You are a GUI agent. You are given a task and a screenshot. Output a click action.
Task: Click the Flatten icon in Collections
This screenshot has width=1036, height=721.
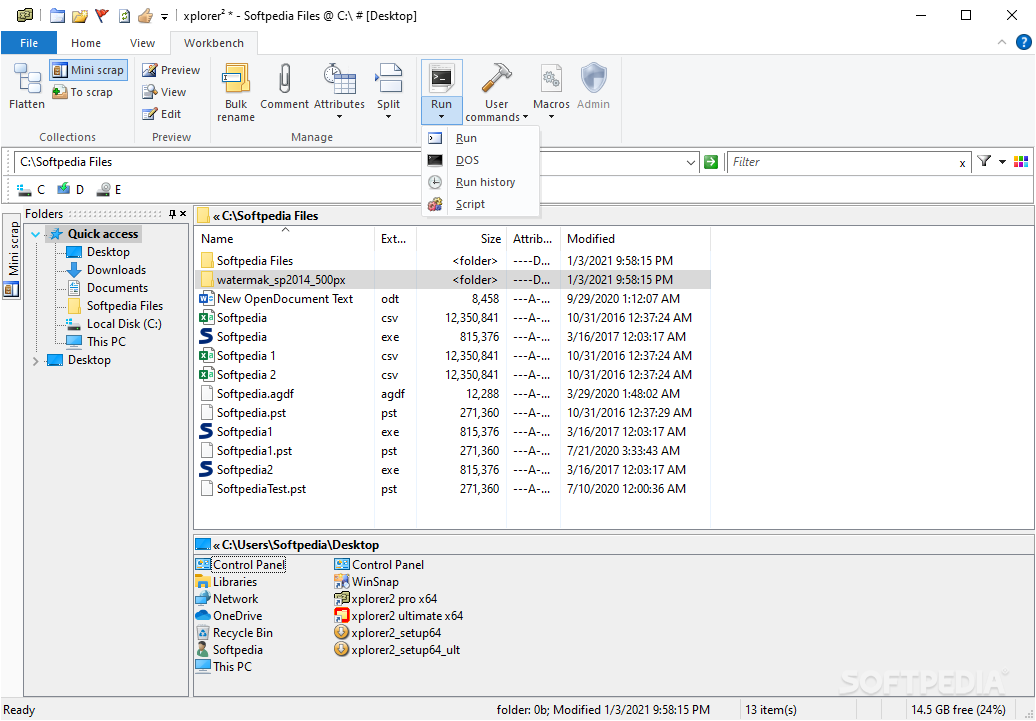27,79
